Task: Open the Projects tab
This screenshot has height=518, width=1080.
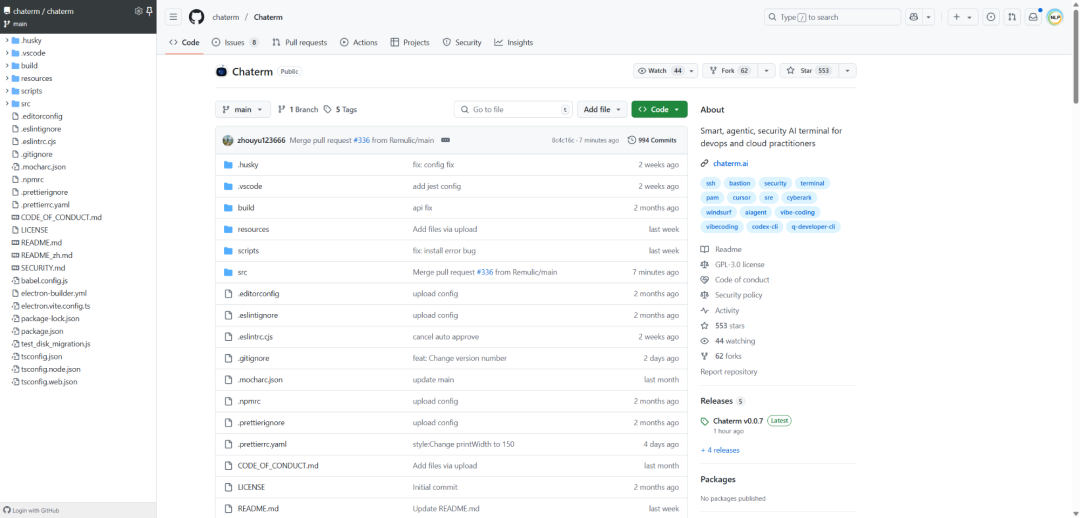Action: 410,43
